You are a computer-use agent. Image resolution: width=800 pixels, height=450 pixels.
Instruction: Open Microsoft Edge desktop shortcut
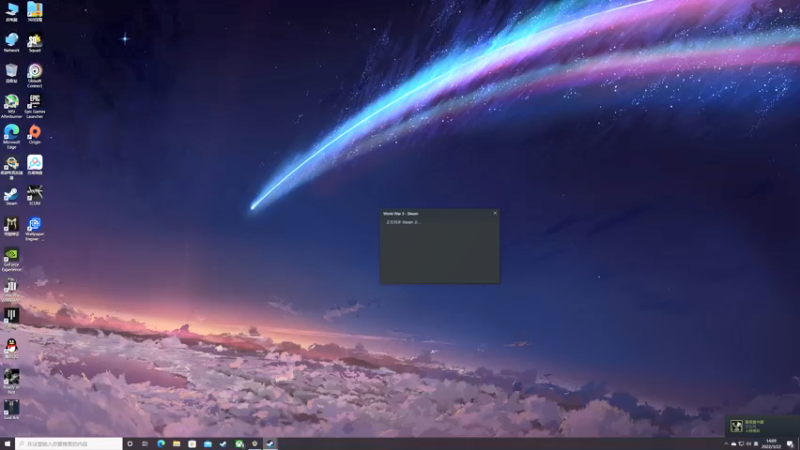click(x=11, y=136)
